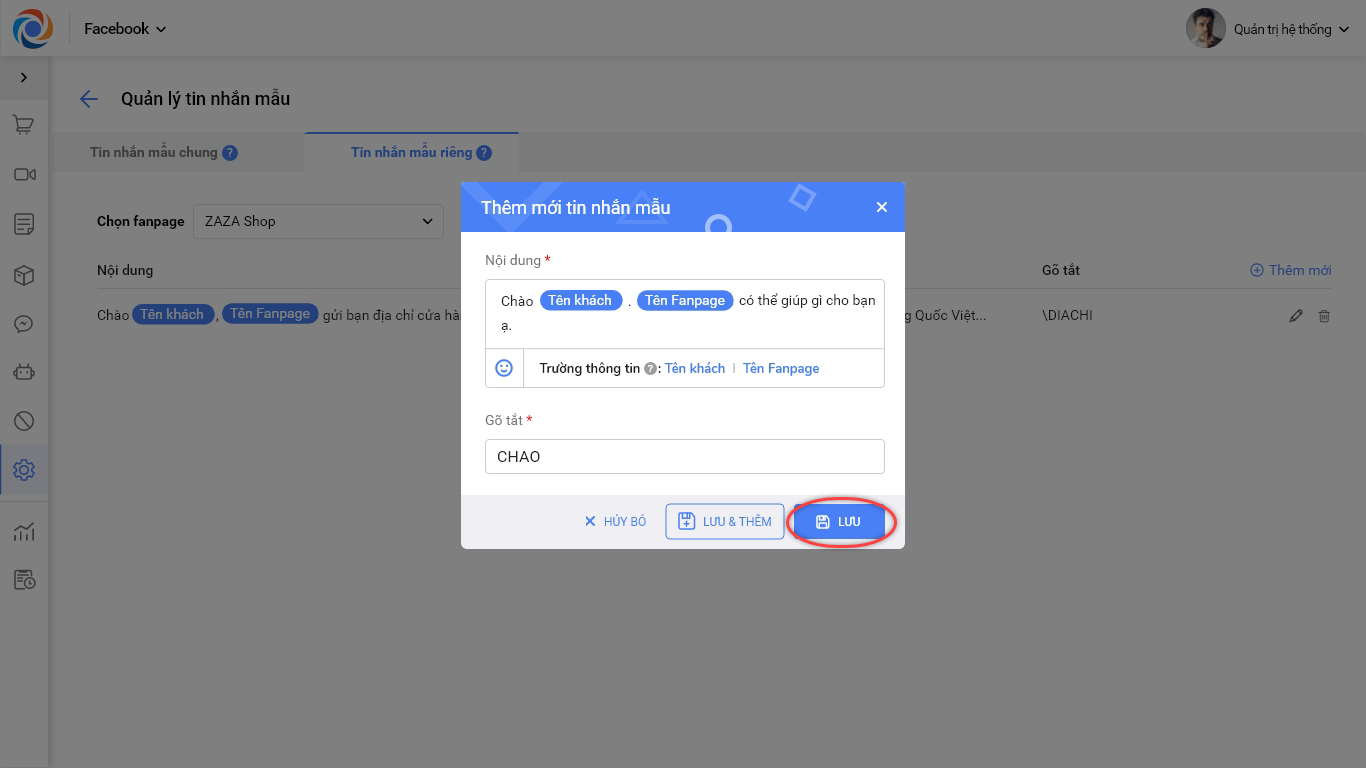
Task: Click the Nội dung column header in table
Action: [x=125, y=270]
